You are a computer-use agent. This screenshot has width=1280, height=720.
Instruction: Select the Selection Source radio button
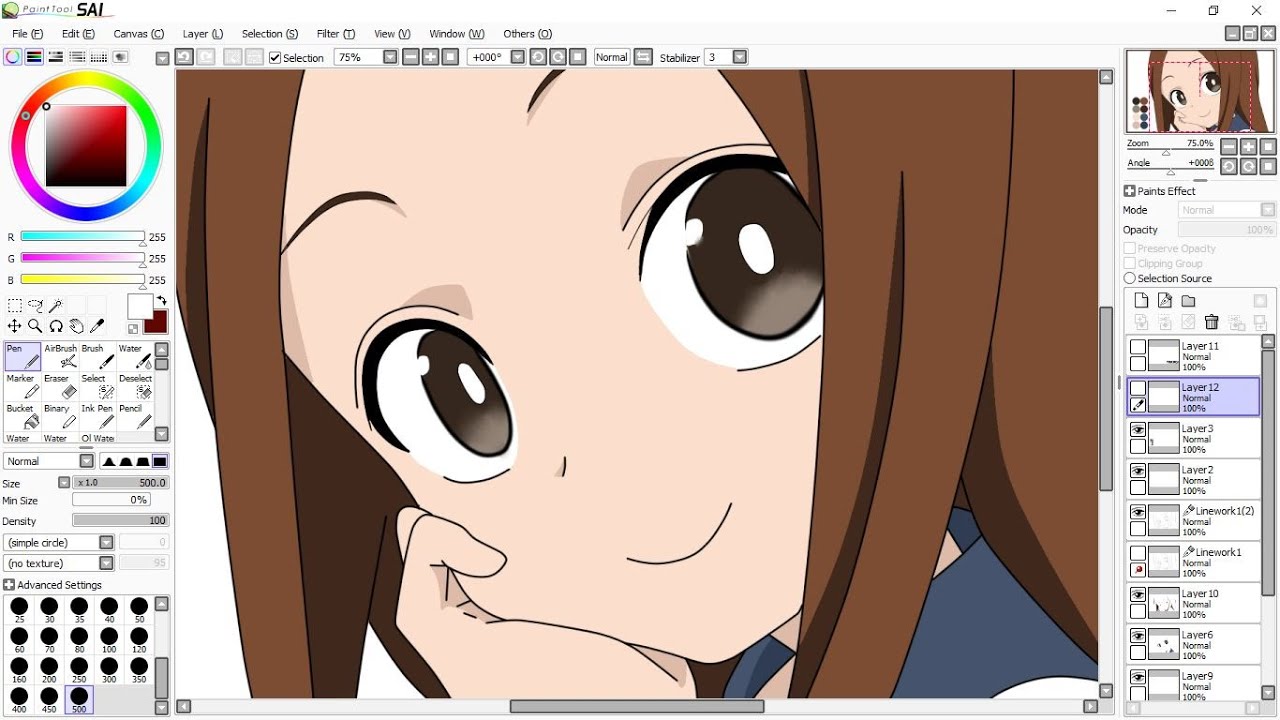pyautogui.click(x=1130, y=278)
